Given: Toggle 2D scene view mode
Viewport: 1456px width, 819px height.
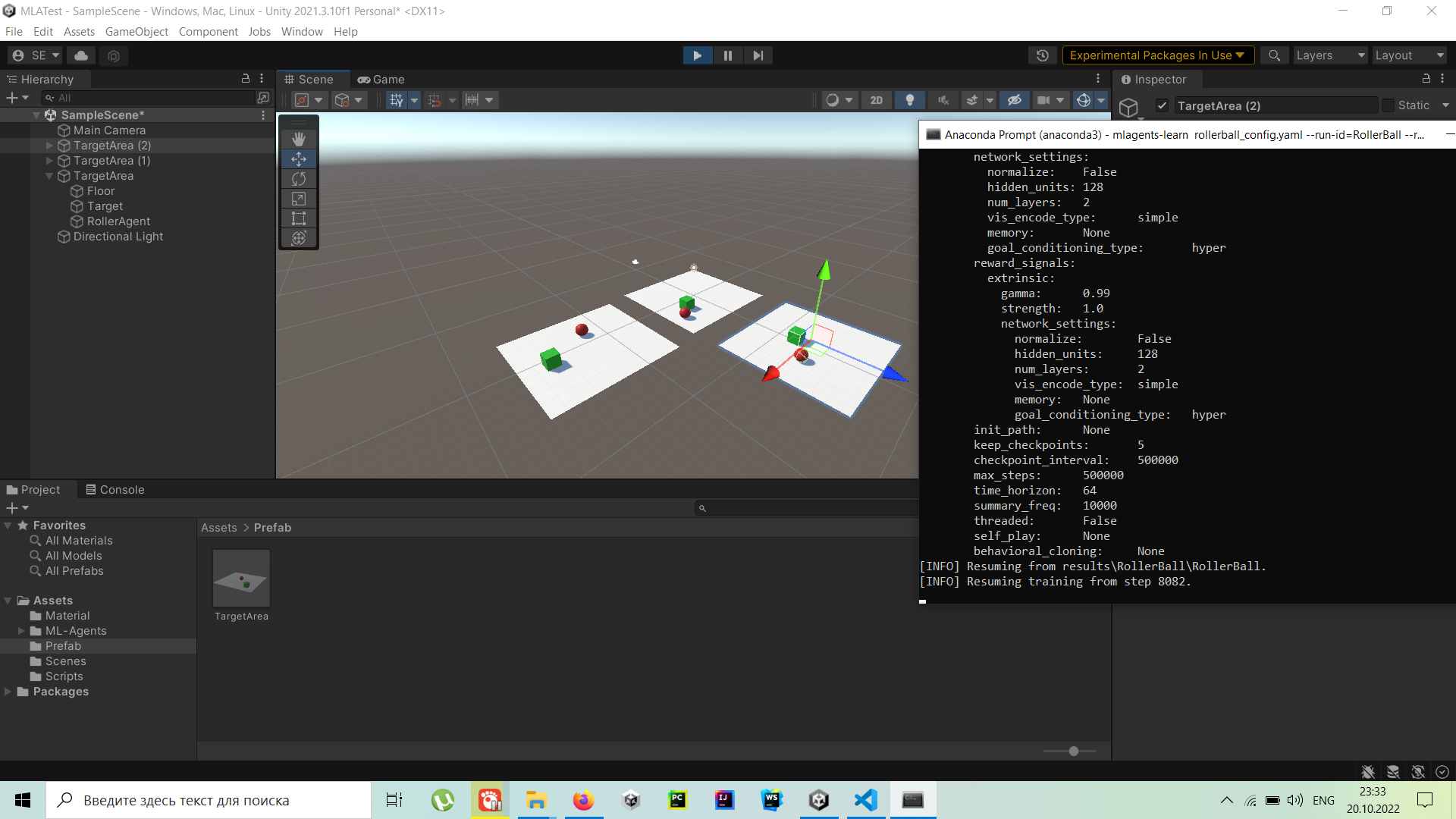Looking at the screenshot, I should click(x=877, y=100).
